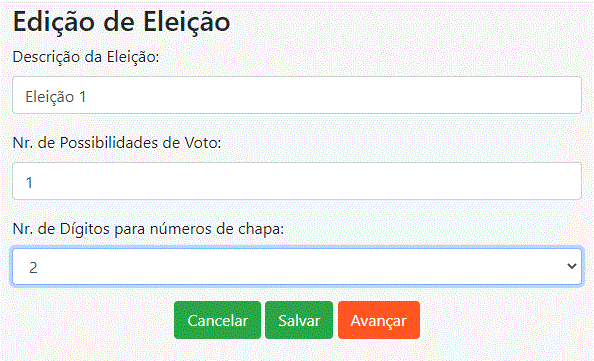
Task: Cancel the election editing
Action: pos(217,320)
